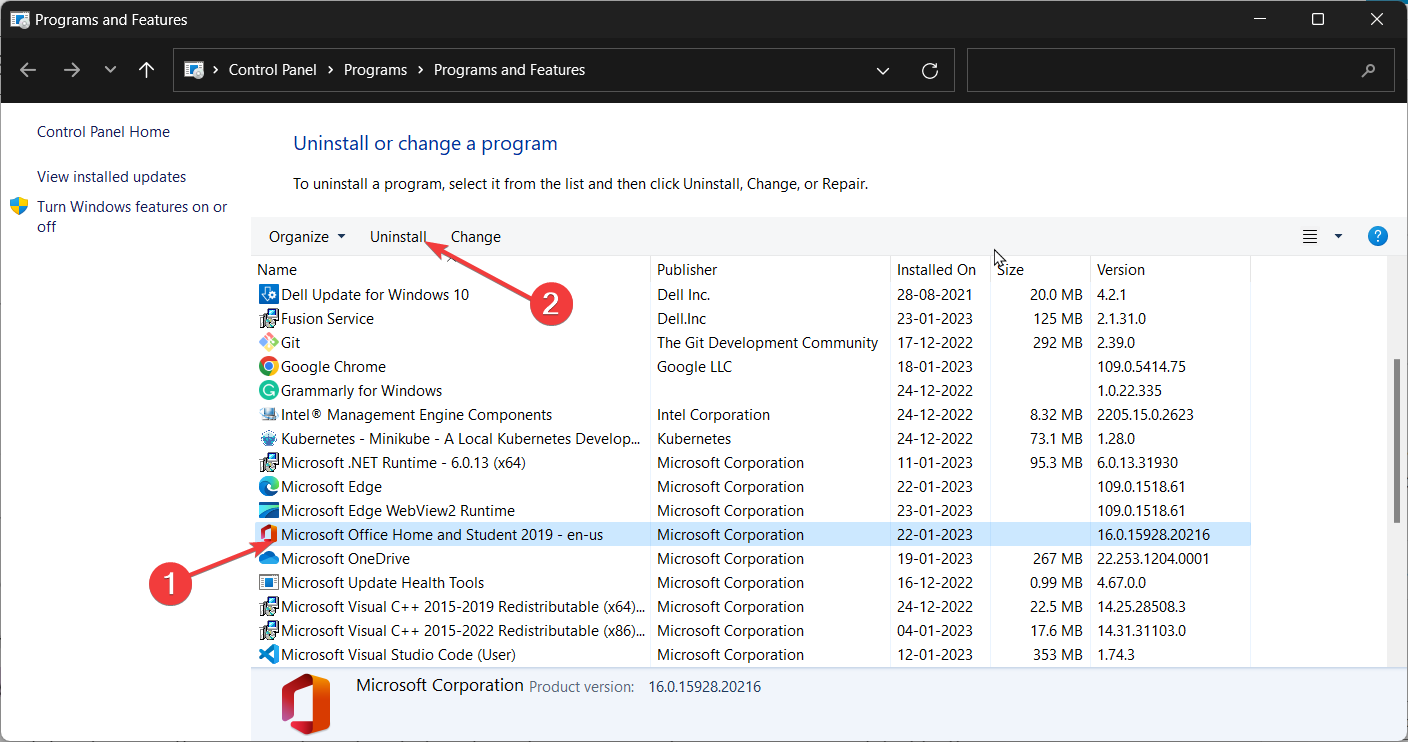The height and width of the screenshot is (742, 1408).
Task: Expand the address bar history dropdown
Action: point(883,70)
